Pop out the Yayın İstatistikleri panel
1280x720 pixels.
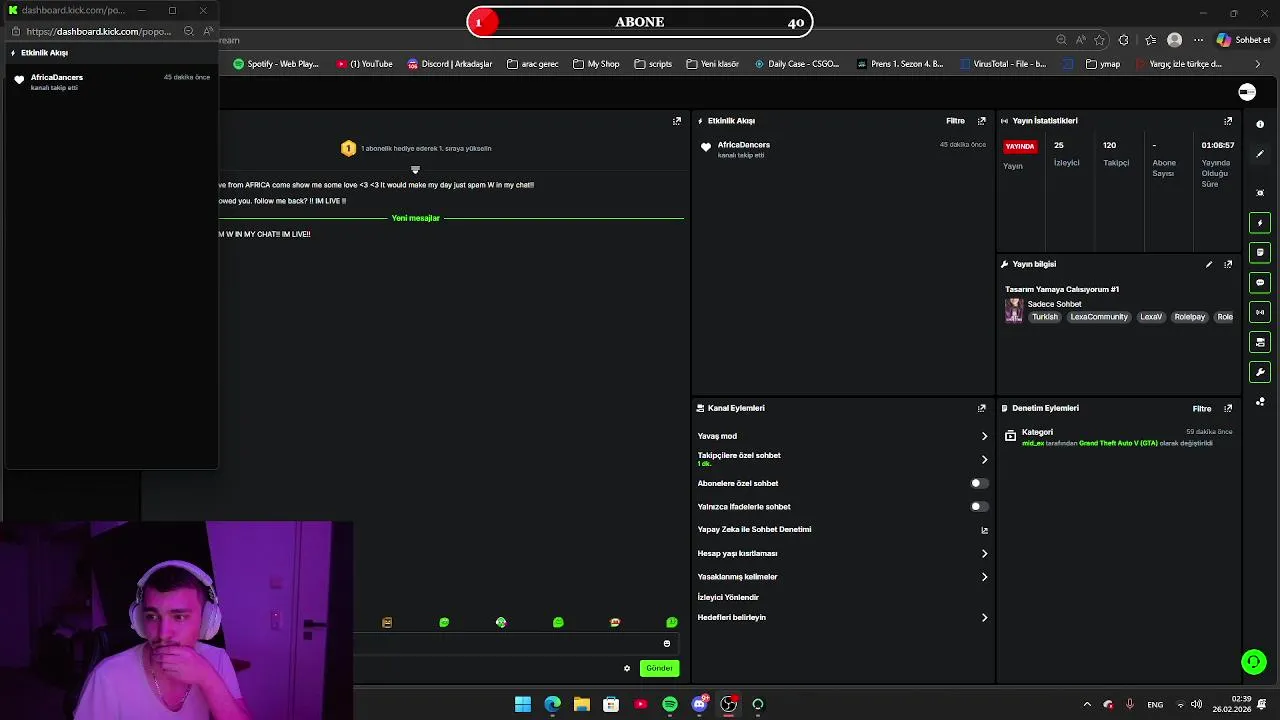[x=1228, y=121]
